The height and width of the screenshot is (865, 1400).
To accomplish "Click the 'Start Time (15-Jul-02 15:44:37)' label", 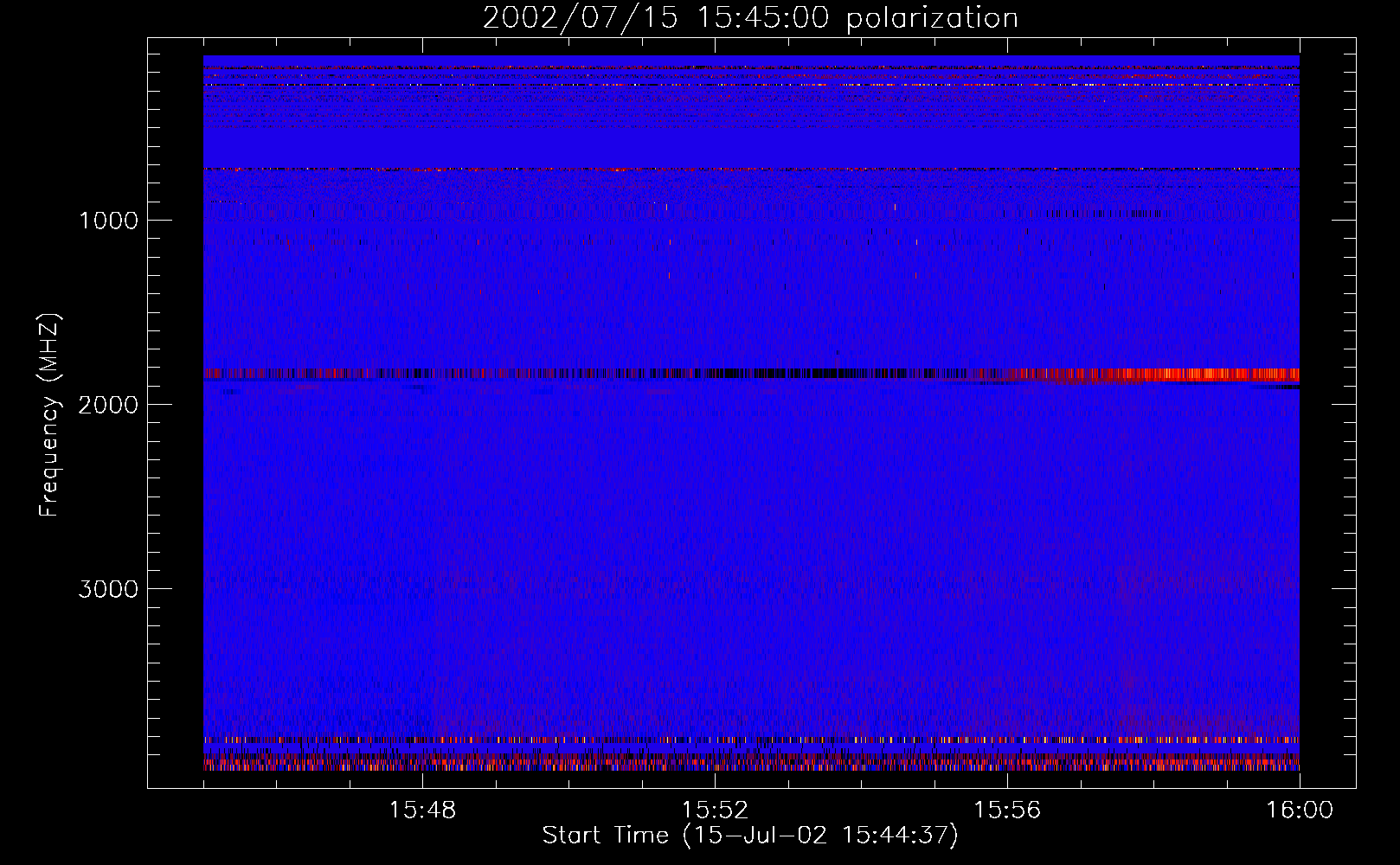I will [750, 836].
